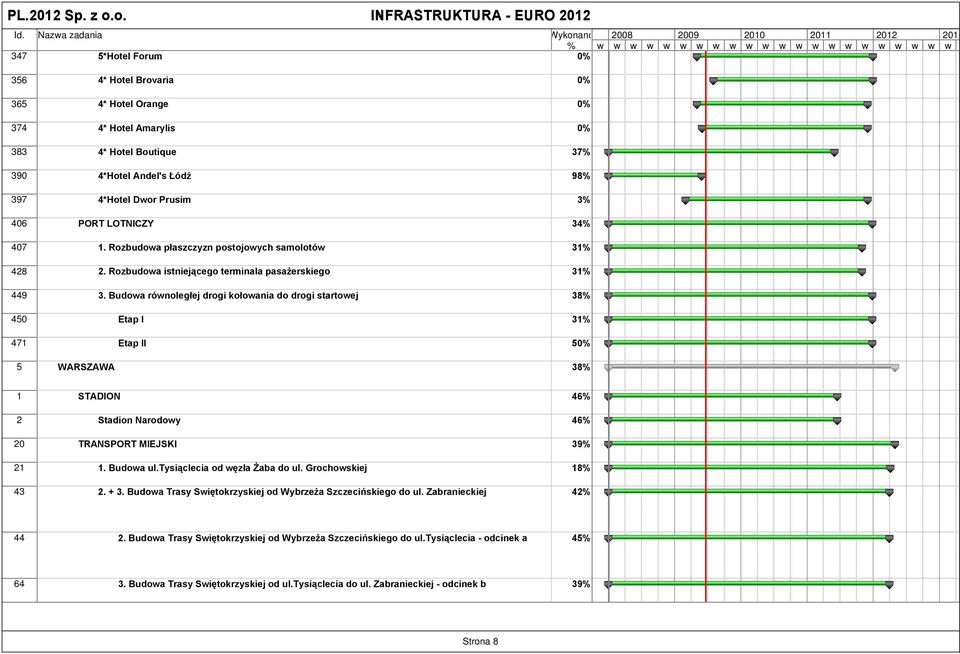Click the 18% completion value for ul.Tysiąclecia
Viewport: 960px width, 654px height.
581,468
